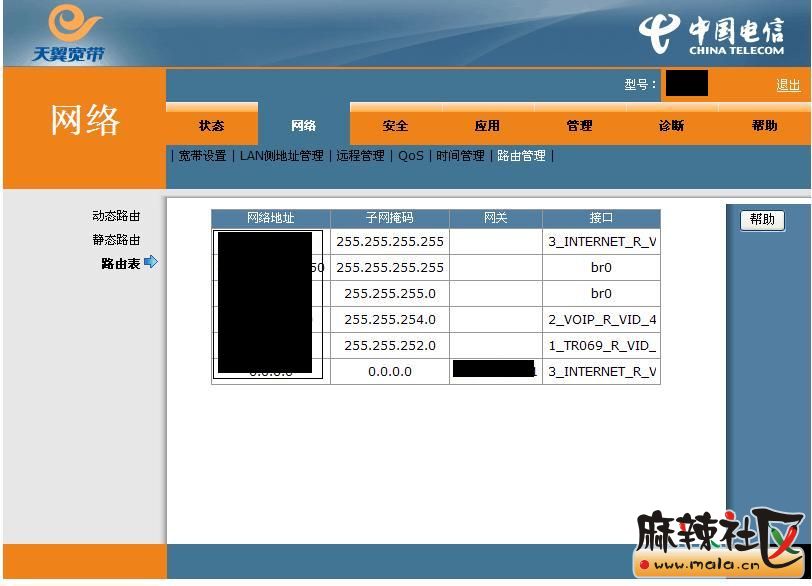Go to the 管理 tab
812x586 pixels.
[x=579, y=126]
